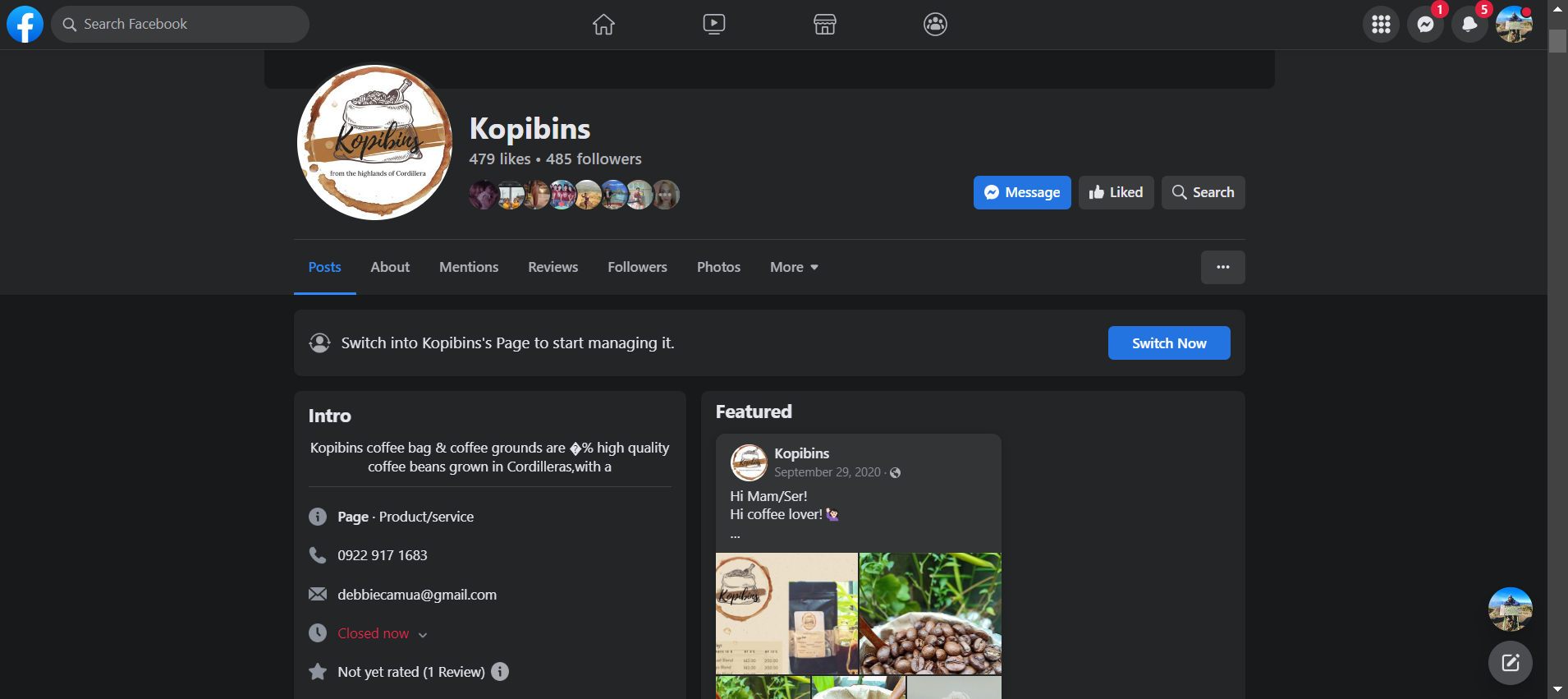Screen dimensions: 1568x699
Task: Click the Switch Now button
Action: point(1169,343)
